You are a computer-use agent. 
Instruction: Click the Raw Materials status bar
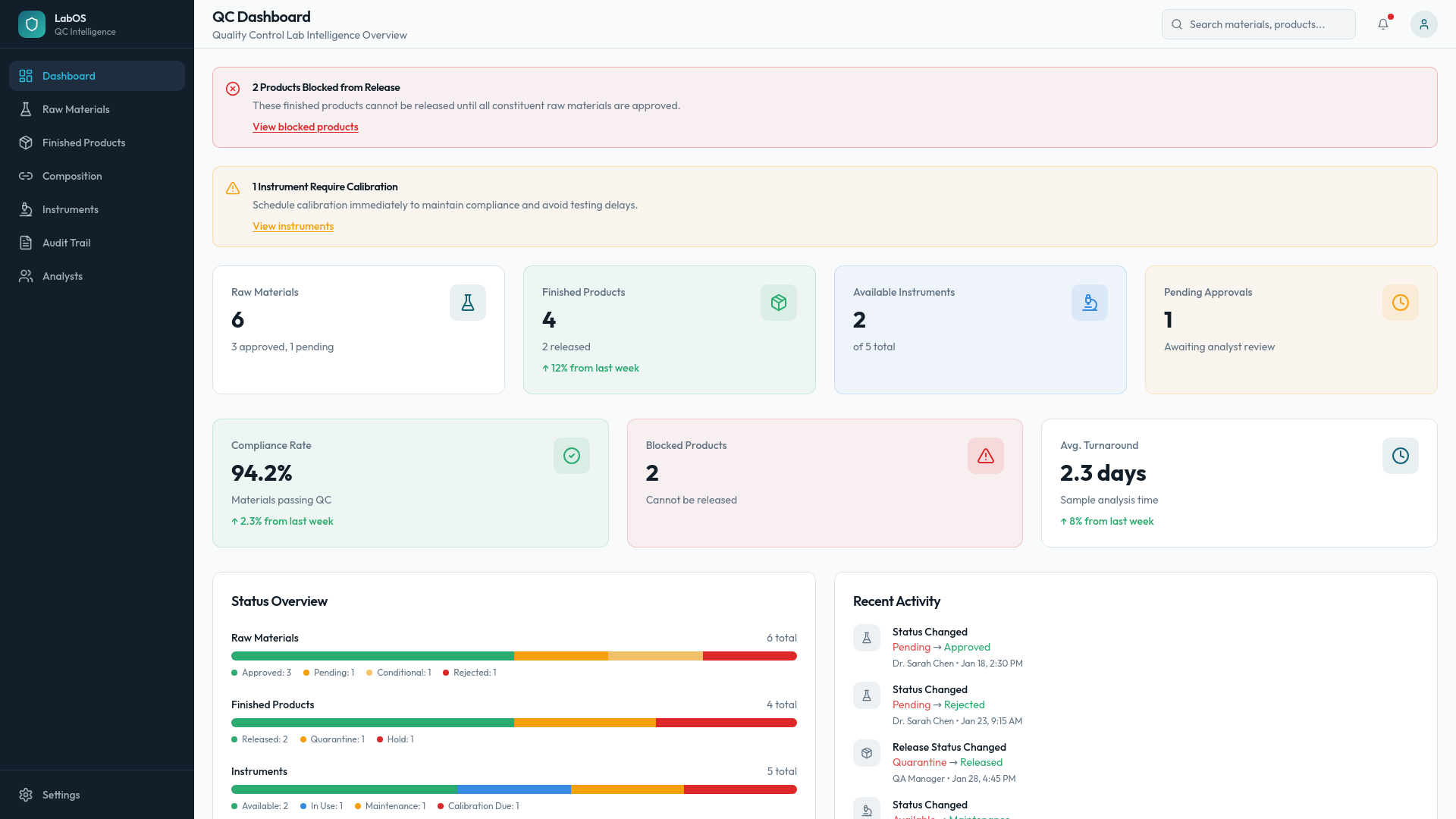[514, 656]
